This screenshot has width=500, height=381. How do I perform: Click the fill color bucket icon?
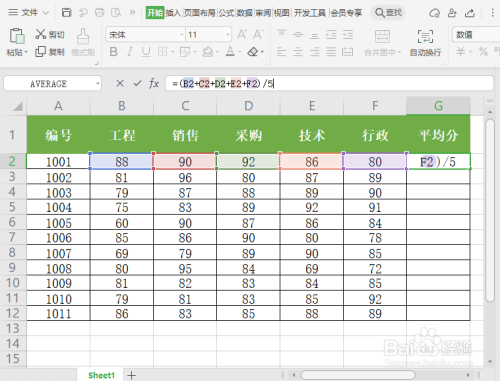[208, 52]
